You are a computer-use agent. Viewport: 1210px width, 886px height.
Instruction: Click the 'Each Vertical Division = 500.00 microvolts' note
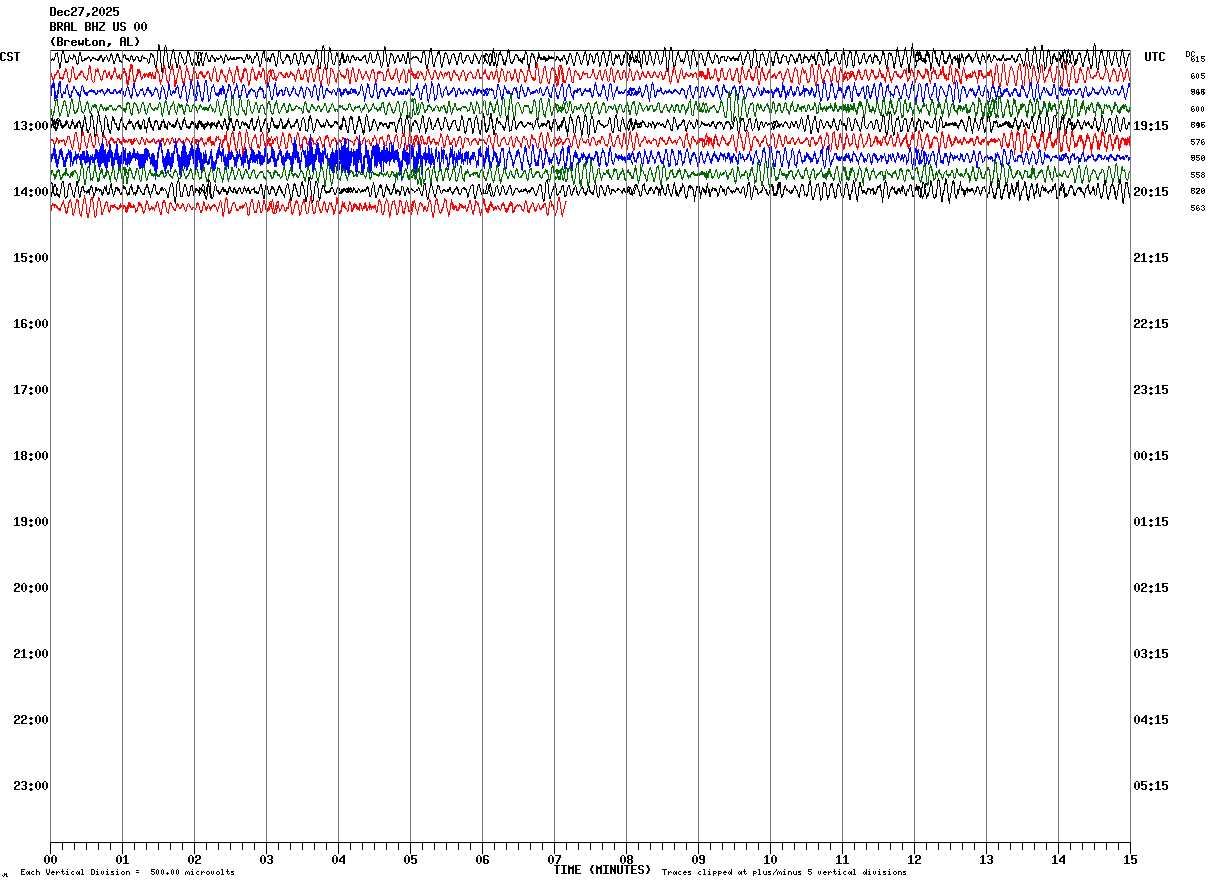click(x=127, y=873)
